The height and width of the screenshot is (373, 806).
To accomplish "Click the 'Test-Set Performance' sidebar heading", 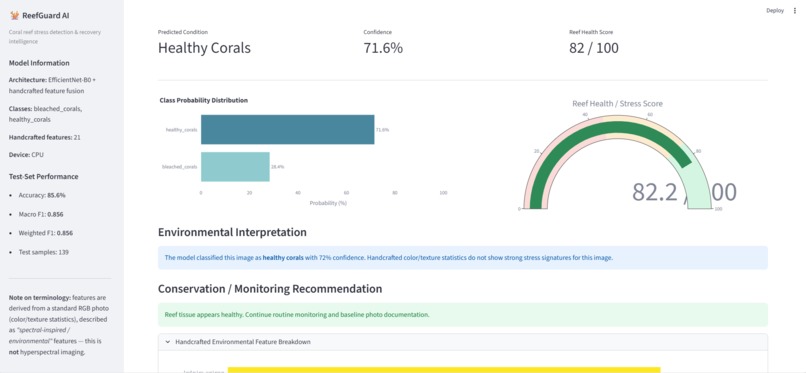I will pos(44,176).
